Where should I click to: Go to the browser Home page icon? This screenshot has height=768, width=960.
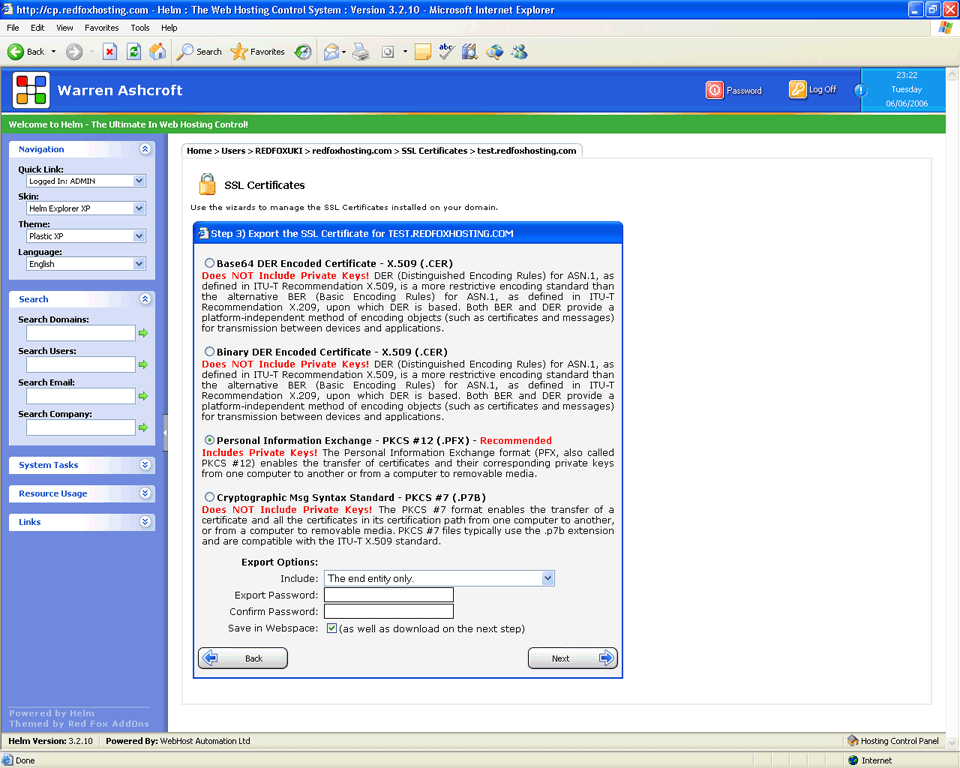[158, 52]
